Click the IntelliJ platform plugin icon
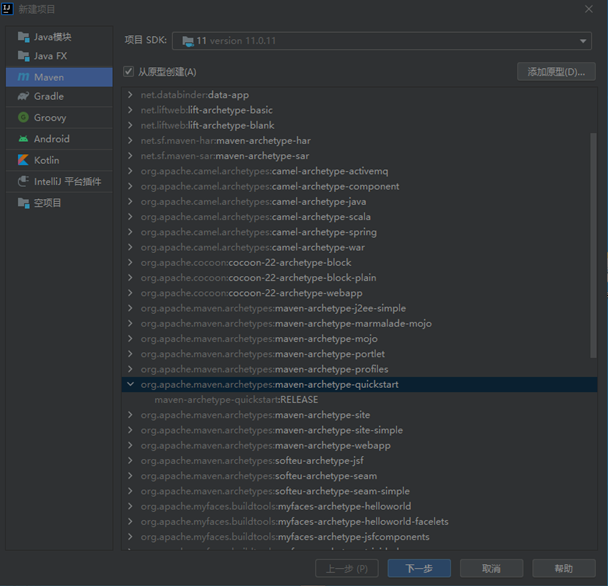This screenshot has height=586, width=608. click(x=23, y=181)
